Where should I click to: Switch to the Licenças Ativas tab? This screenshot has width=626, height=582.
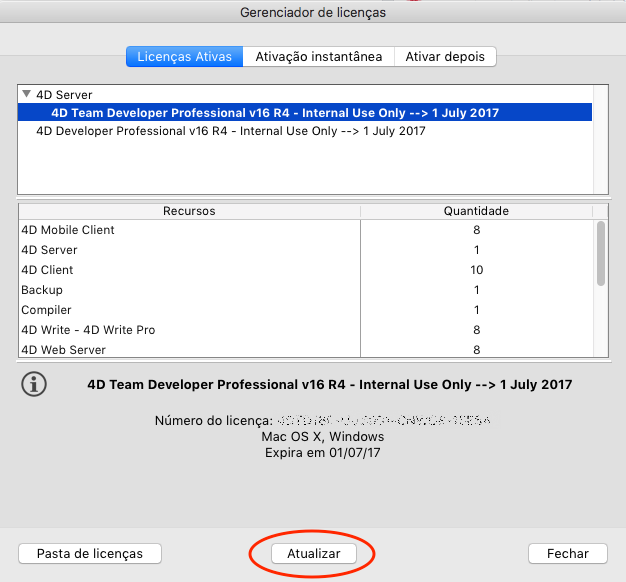click(x=185, y=57)
